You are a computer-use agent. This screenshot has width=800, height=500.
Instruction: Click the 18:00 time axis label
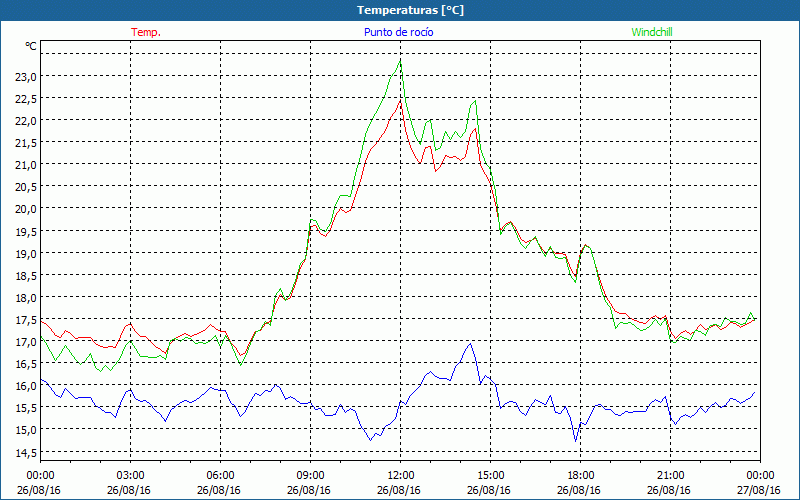point(581,476)
